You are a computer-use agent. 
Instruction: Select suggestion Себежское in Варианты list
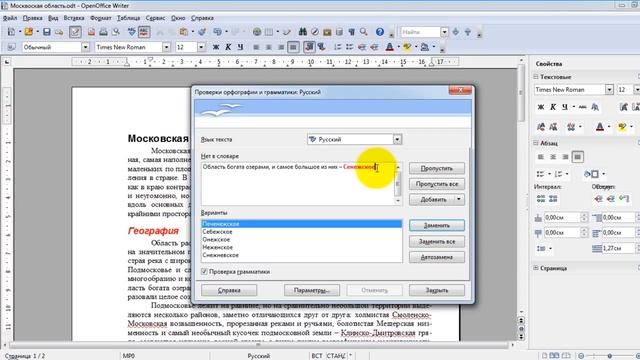coord(301,232)
